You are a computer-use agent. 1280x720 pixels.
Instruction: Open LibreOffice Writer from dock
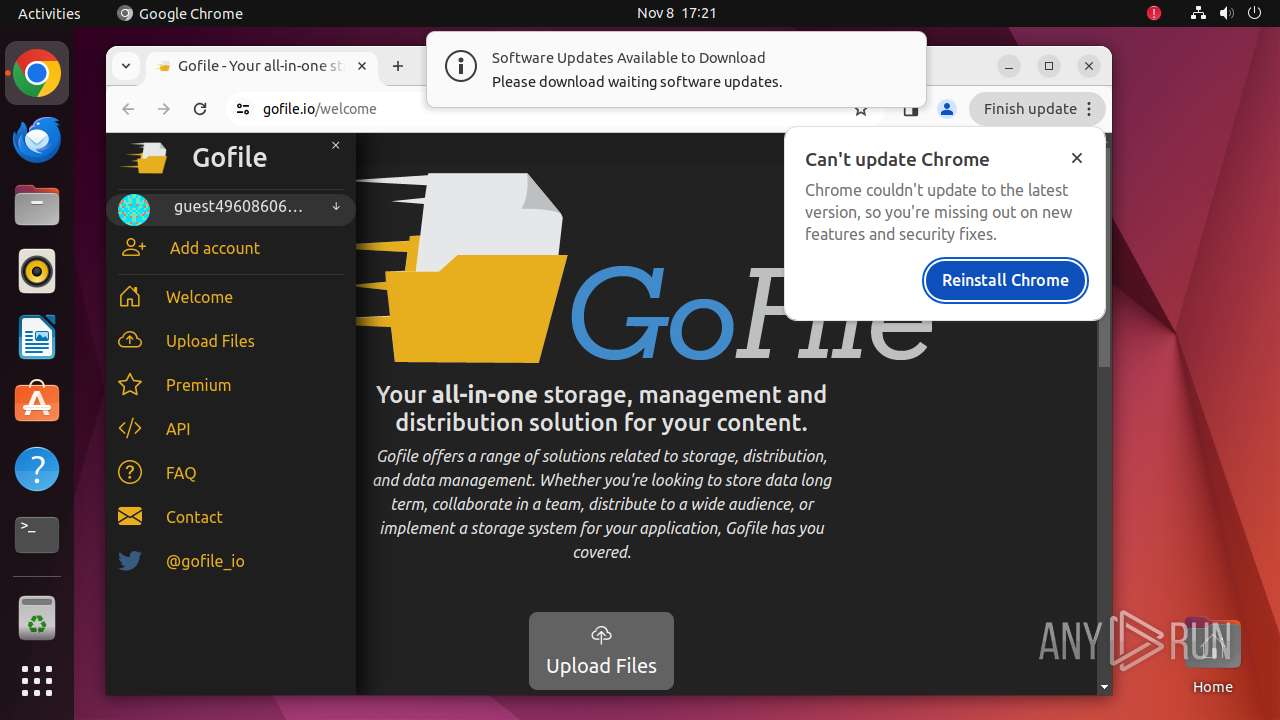[37, 337]
